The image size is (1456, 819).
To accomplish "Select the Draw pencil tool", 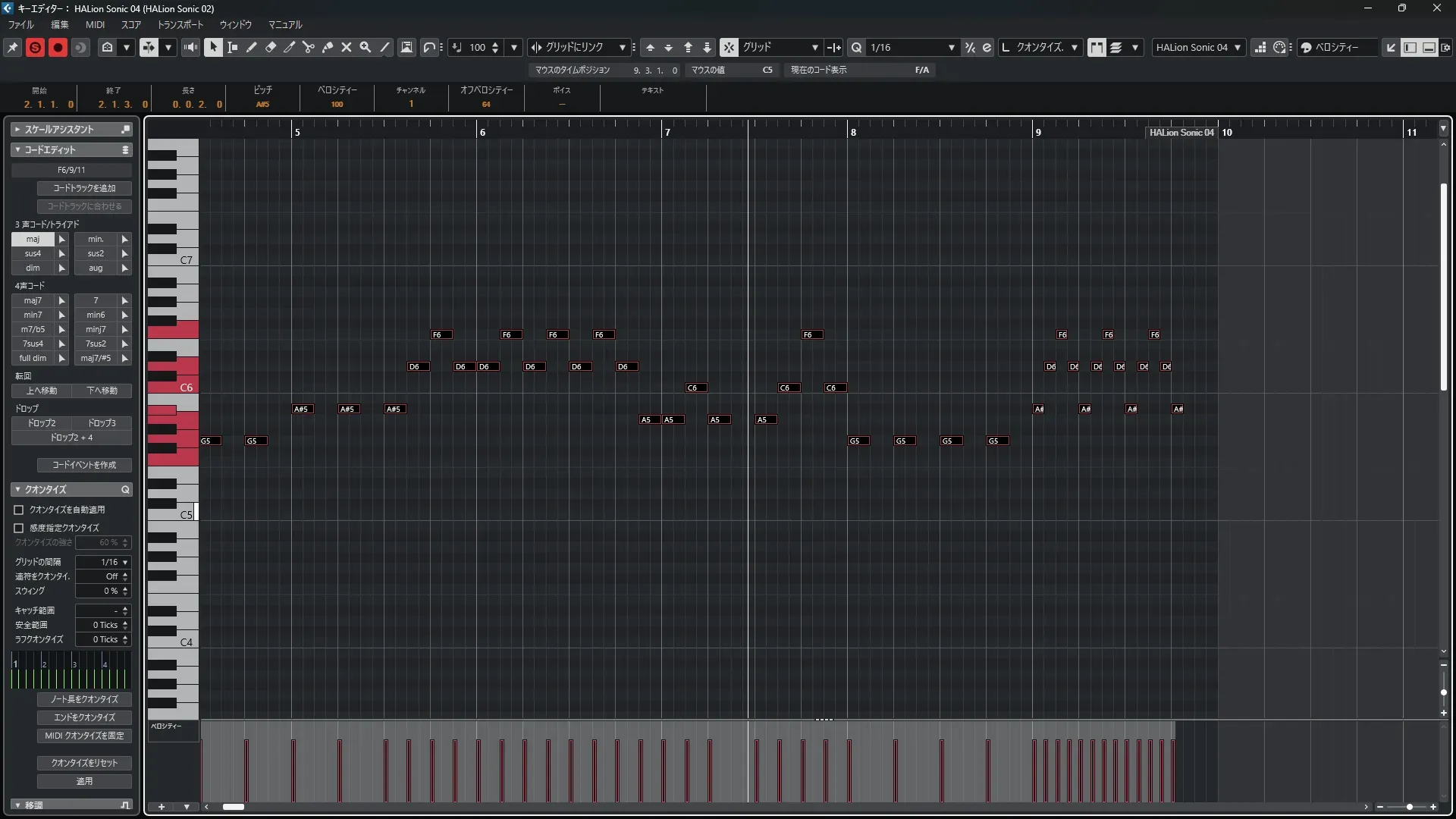I will (x=252, y=47).
